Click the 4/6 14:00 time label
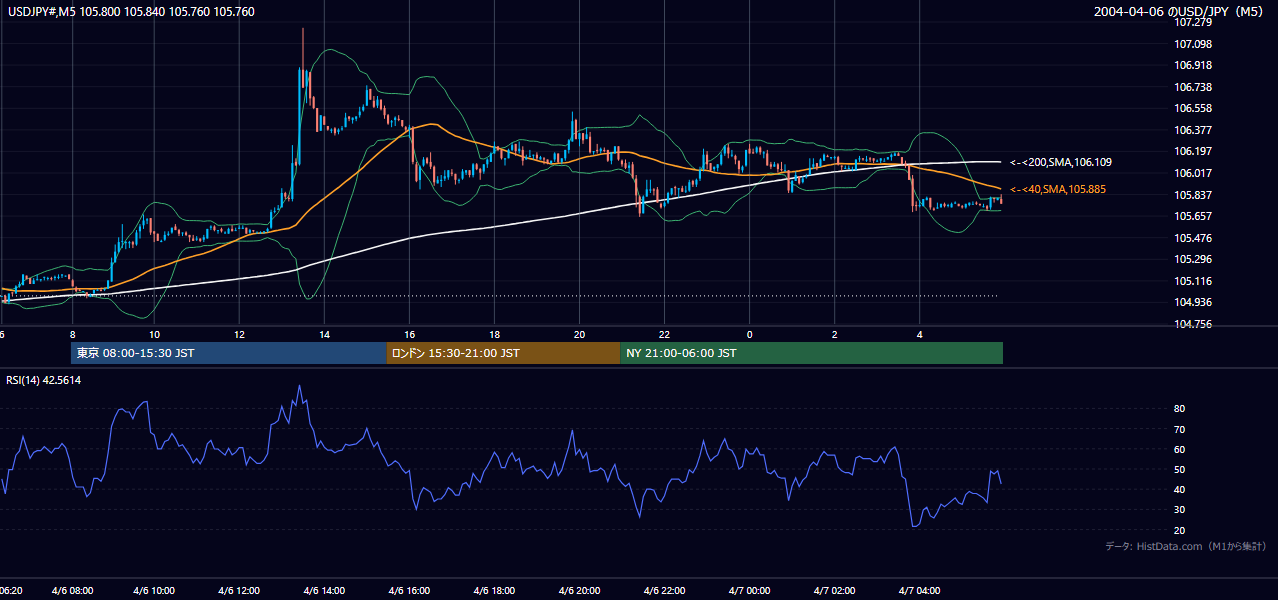The height and width of the screenshot is (600, 1278). click(x=324, y=591)
